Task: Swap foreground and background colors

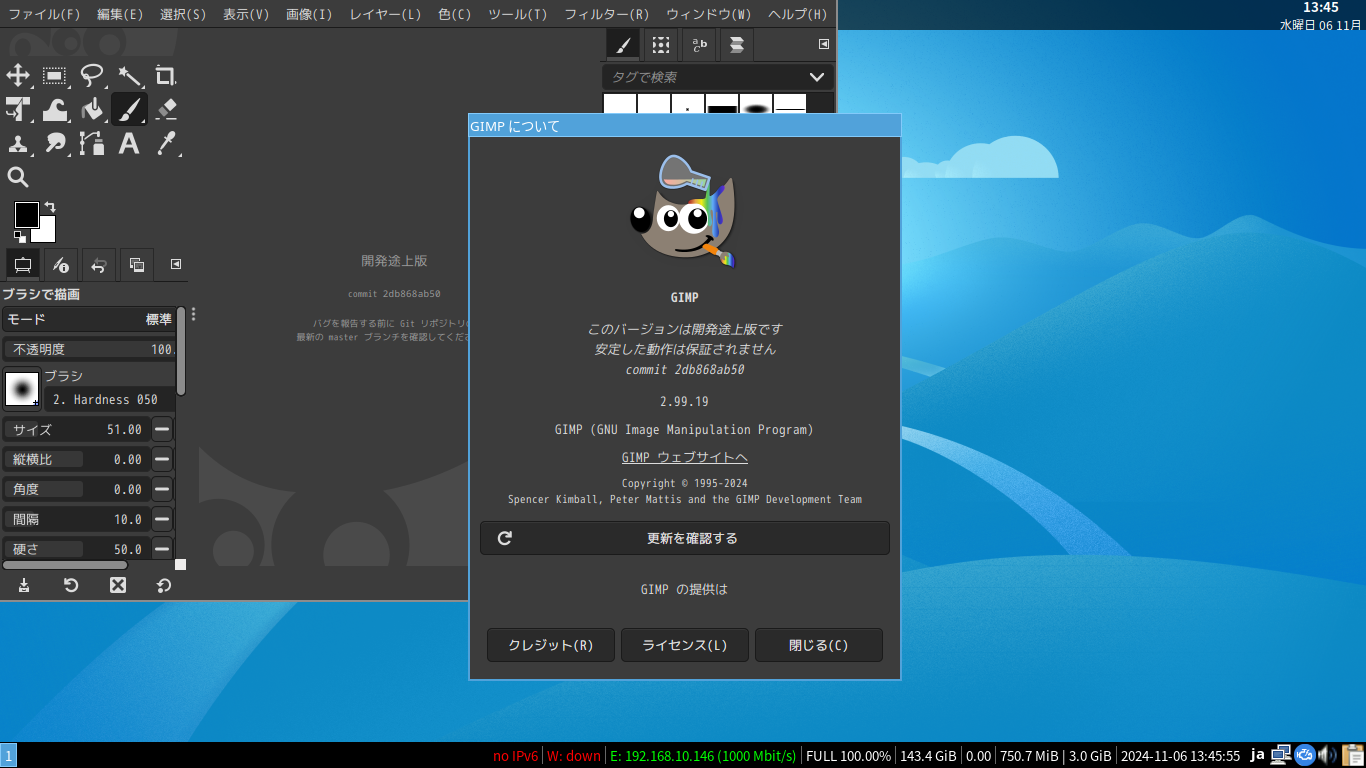Action: click(50, 207)
